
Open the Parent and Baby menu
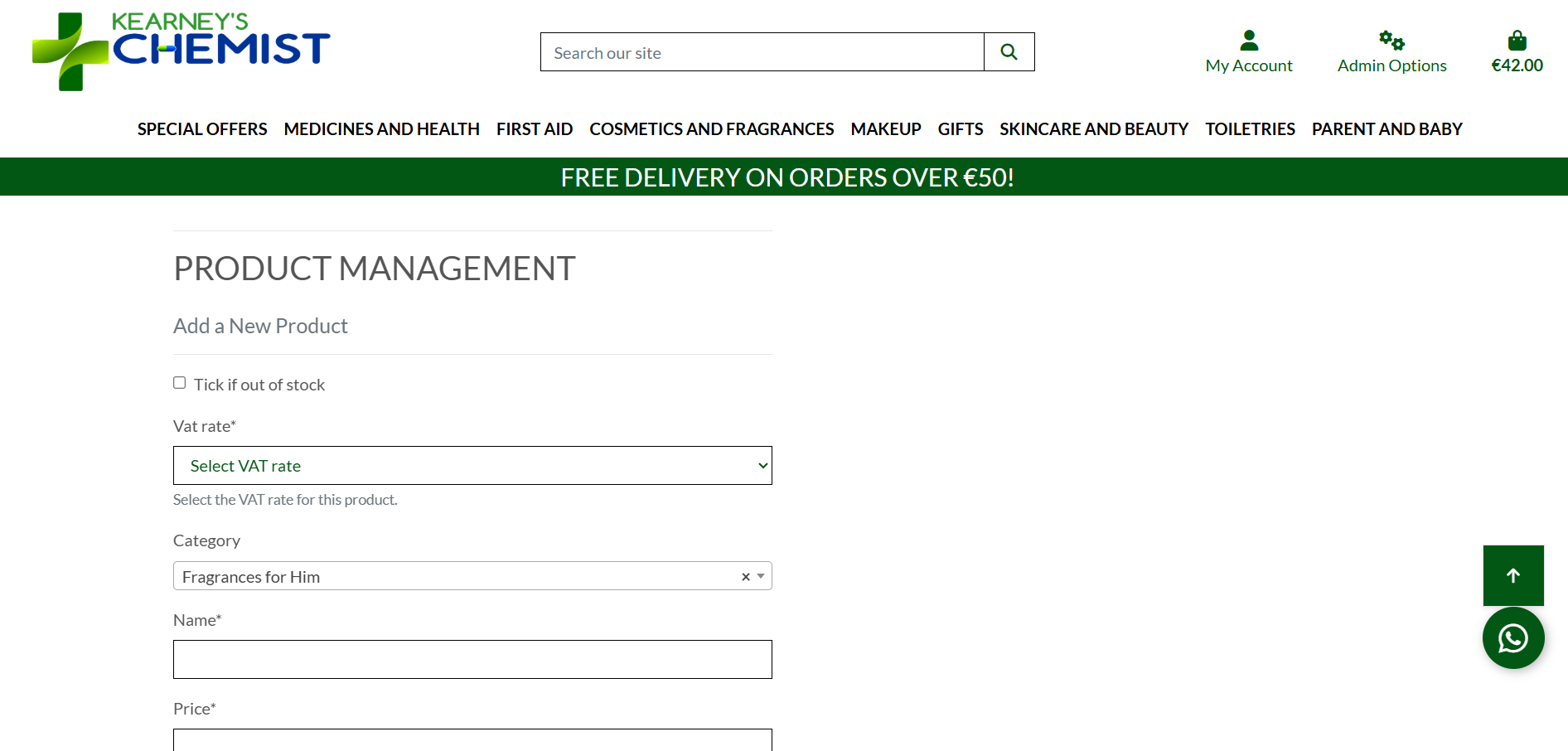click(1387, 129)
